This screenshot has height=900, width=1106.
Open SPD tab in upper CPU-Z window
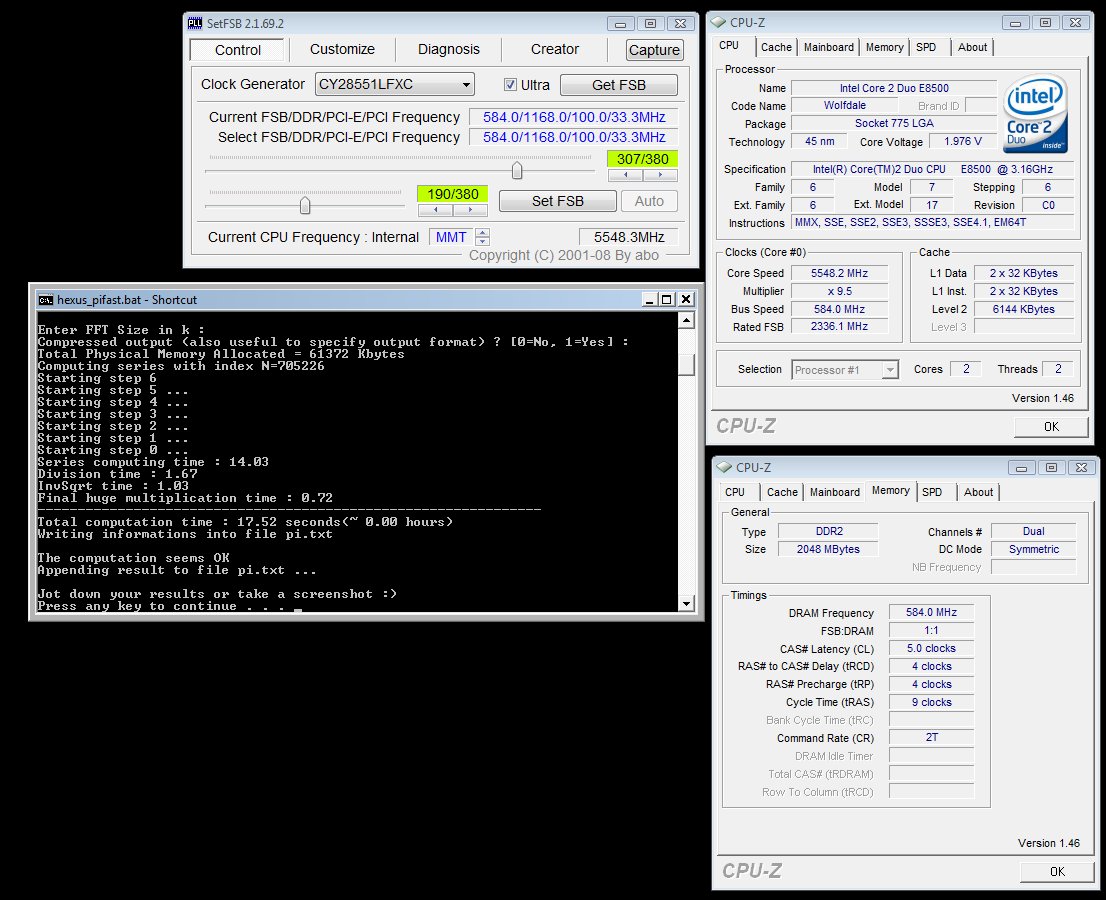tap(926, 47)
